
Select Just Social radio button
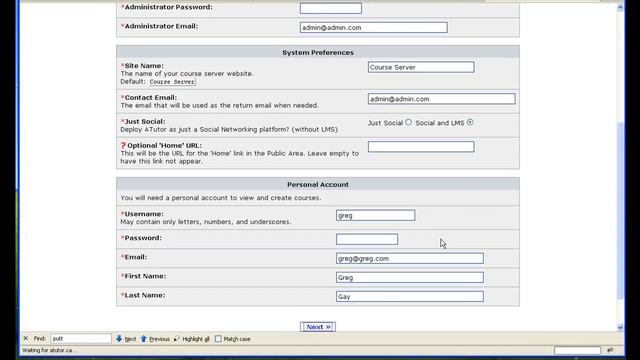coord(409,122)
